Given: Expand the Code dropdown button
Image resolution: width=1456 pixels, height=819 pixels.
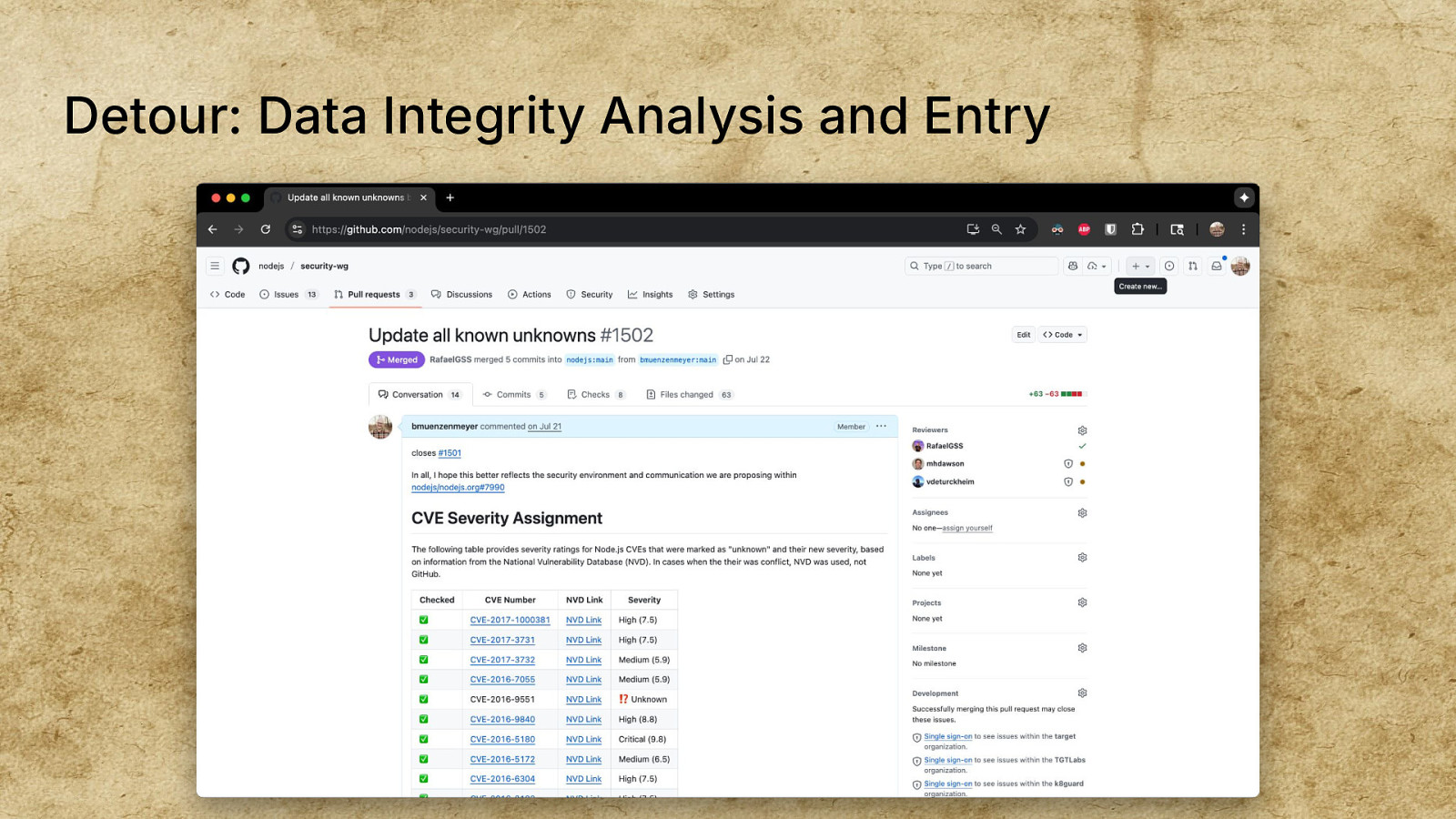Looking at the screenshot, I should click(1063, 335).
